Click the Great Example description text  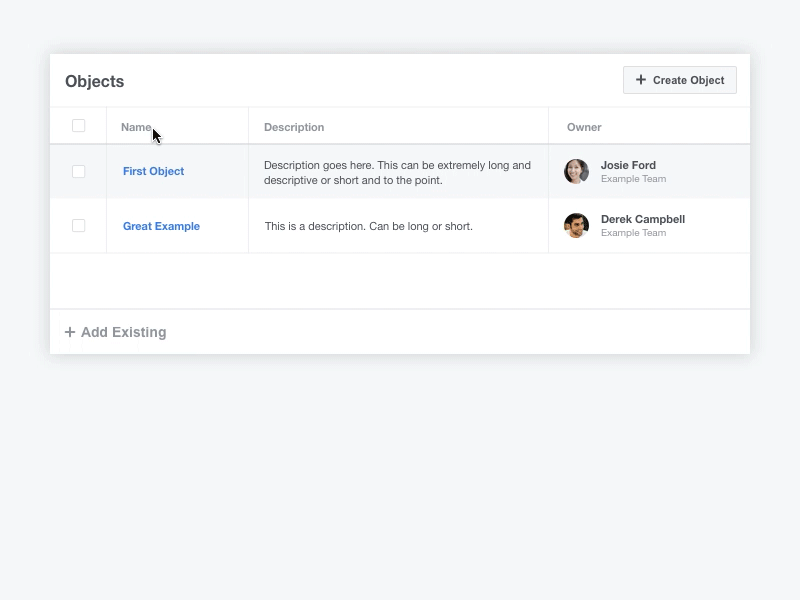point(368,226)
